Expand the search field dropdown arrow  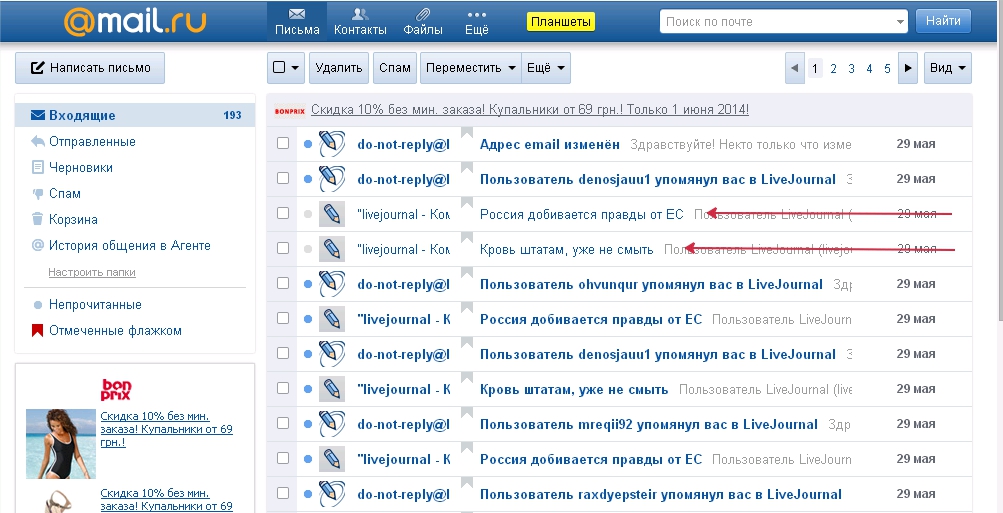(x=901, y=22)
